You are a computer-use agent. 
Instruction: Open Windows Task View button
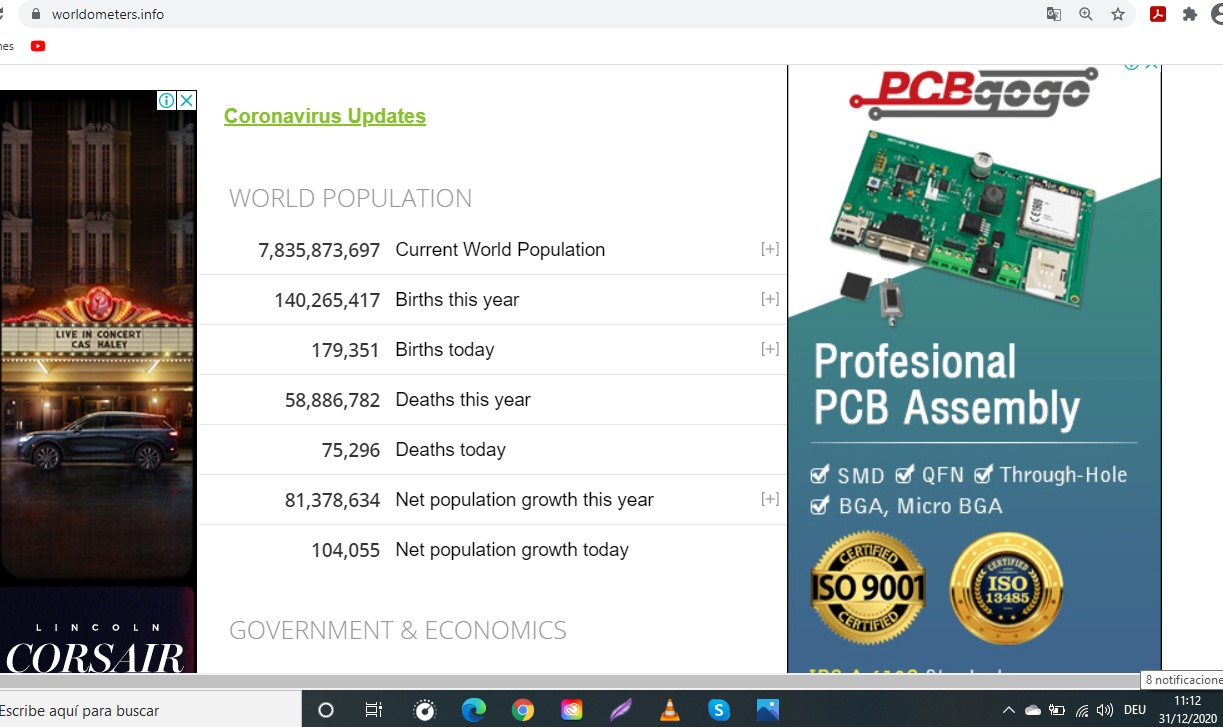click(x=374, y=710)
